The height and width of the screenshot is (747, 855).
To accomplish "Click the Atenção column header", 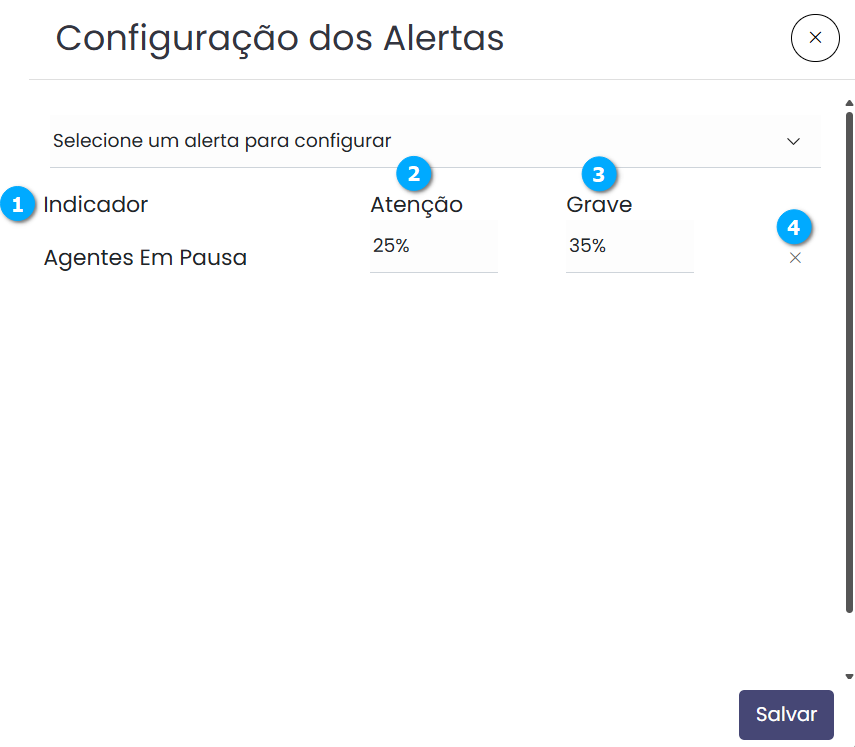I will coord(416,205).
